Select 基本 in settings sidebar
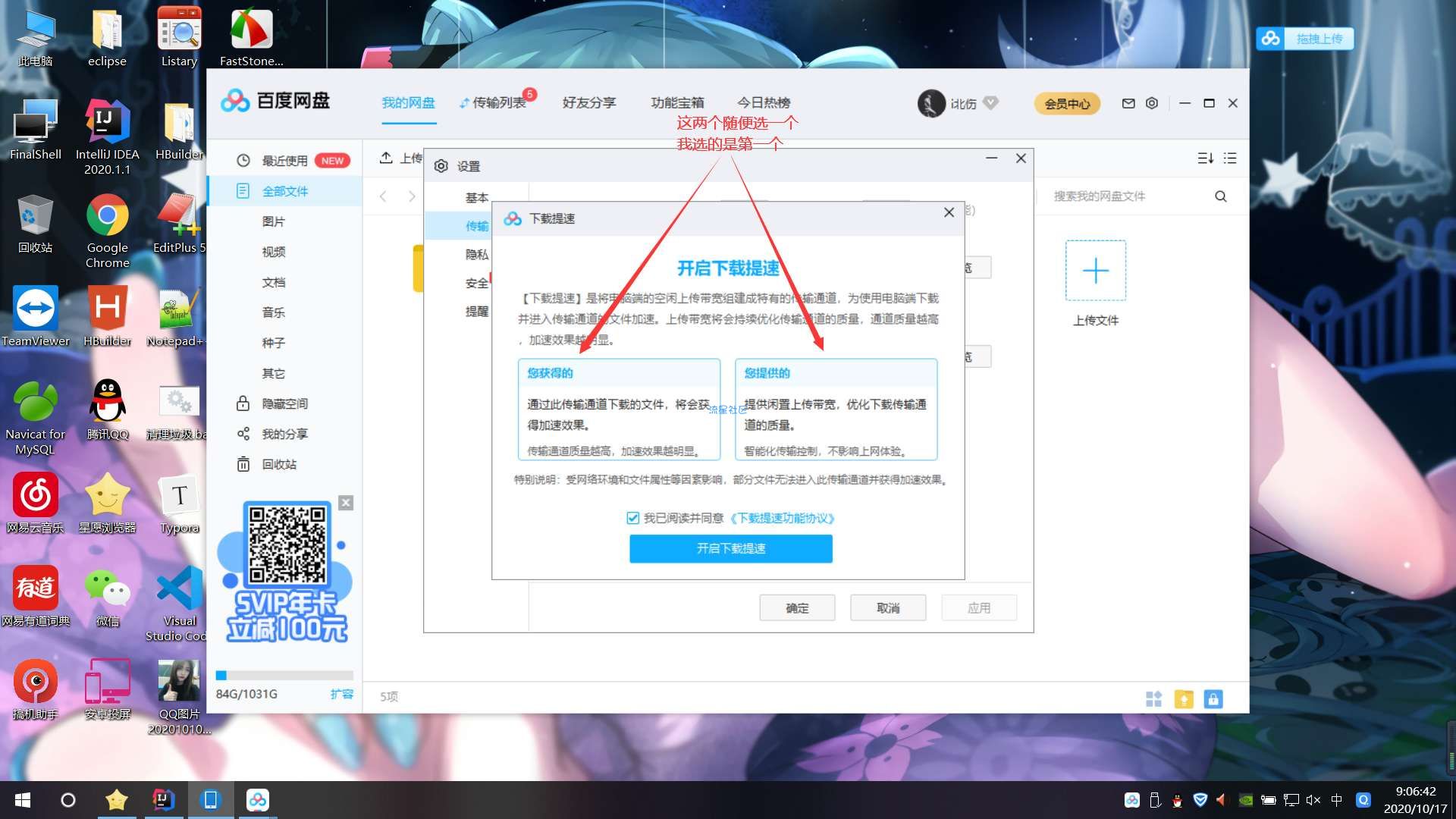 click(x=477, y=198)
